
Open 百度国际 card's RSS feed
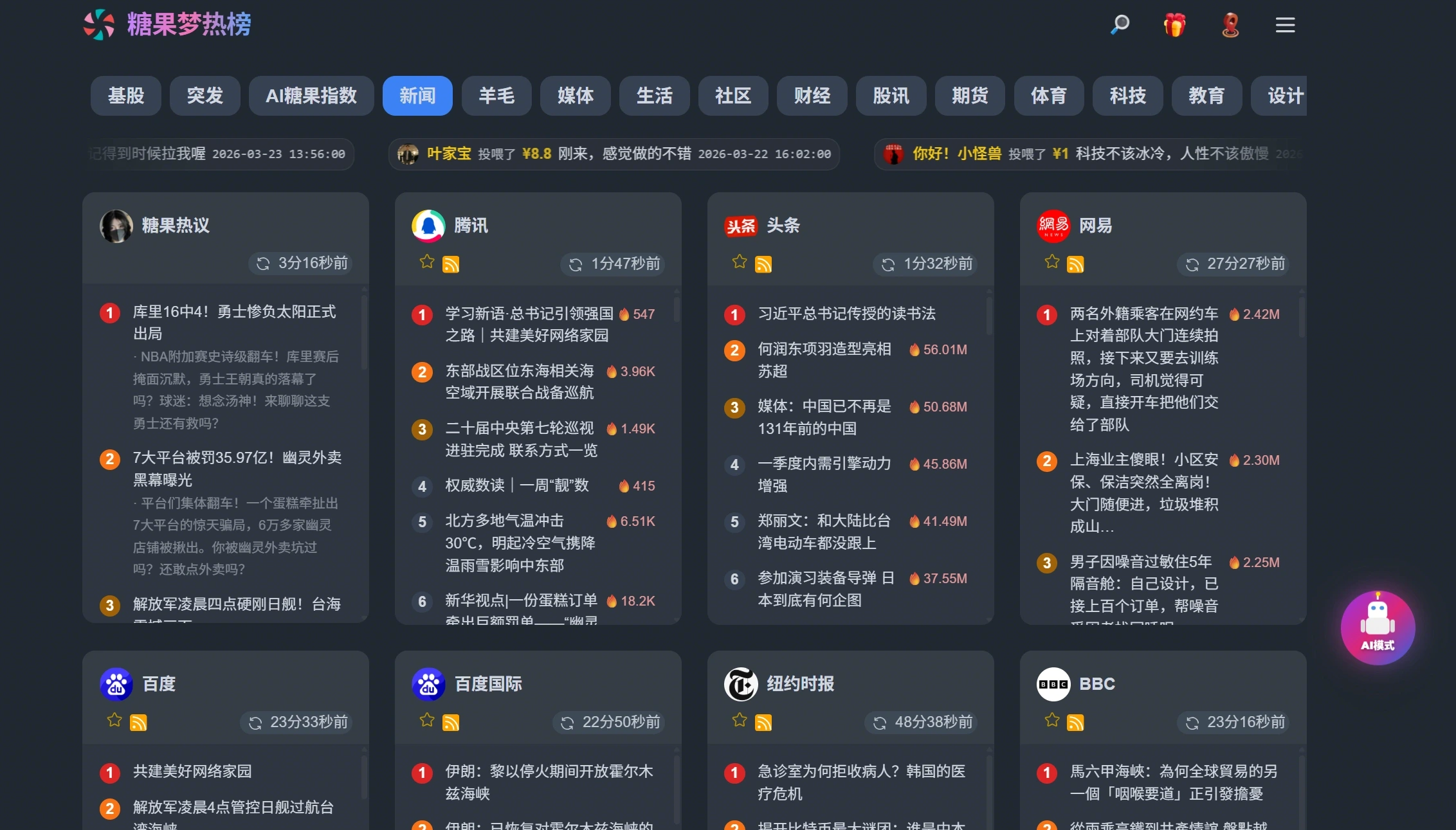click(451, 722)
